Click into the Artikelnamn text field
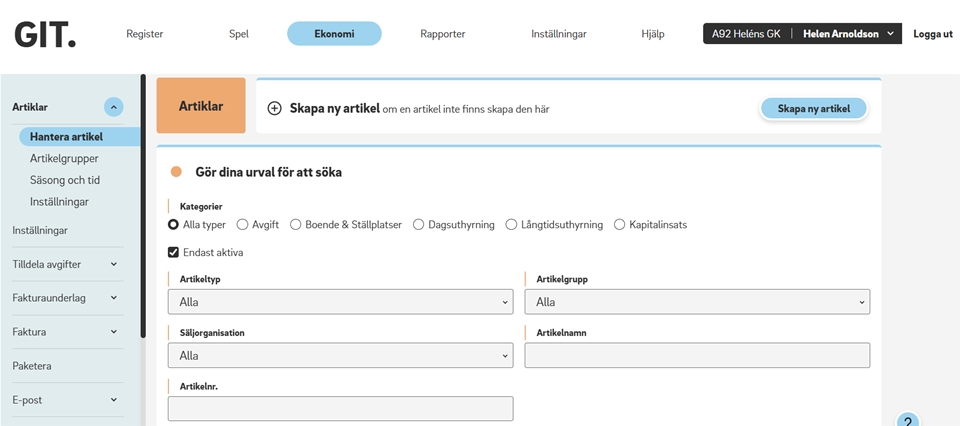 click(x=697, y=355)
